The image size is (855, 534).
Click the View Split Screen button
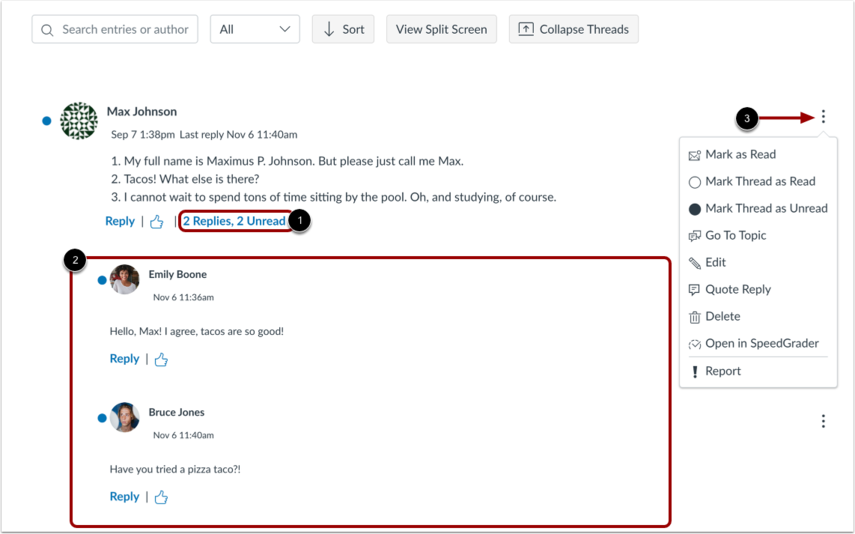(442, 29)
